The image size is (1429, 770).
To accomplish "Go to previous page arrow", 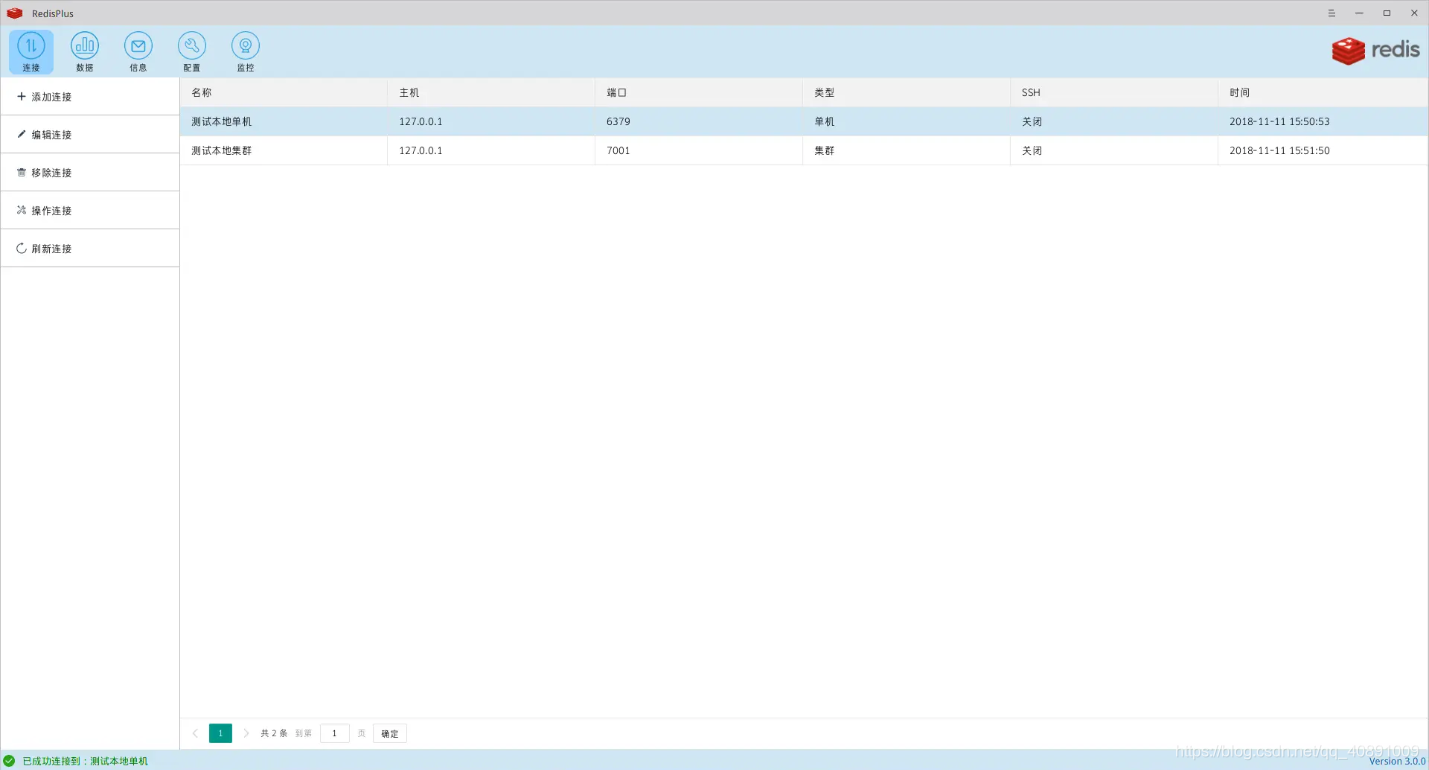I will 195,734.
